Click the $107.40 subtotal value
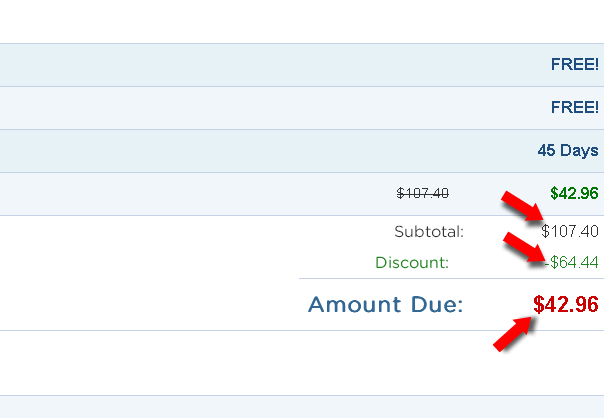Image resolution: width=604 pixels, height=418 pixels. (x=570, y=231)
